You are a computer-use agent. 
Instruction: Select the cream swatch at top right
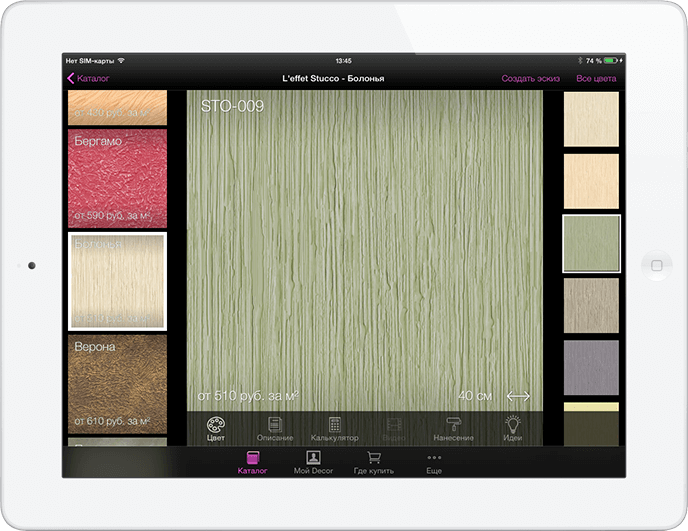pyautogui.click(x=591, y=119)
